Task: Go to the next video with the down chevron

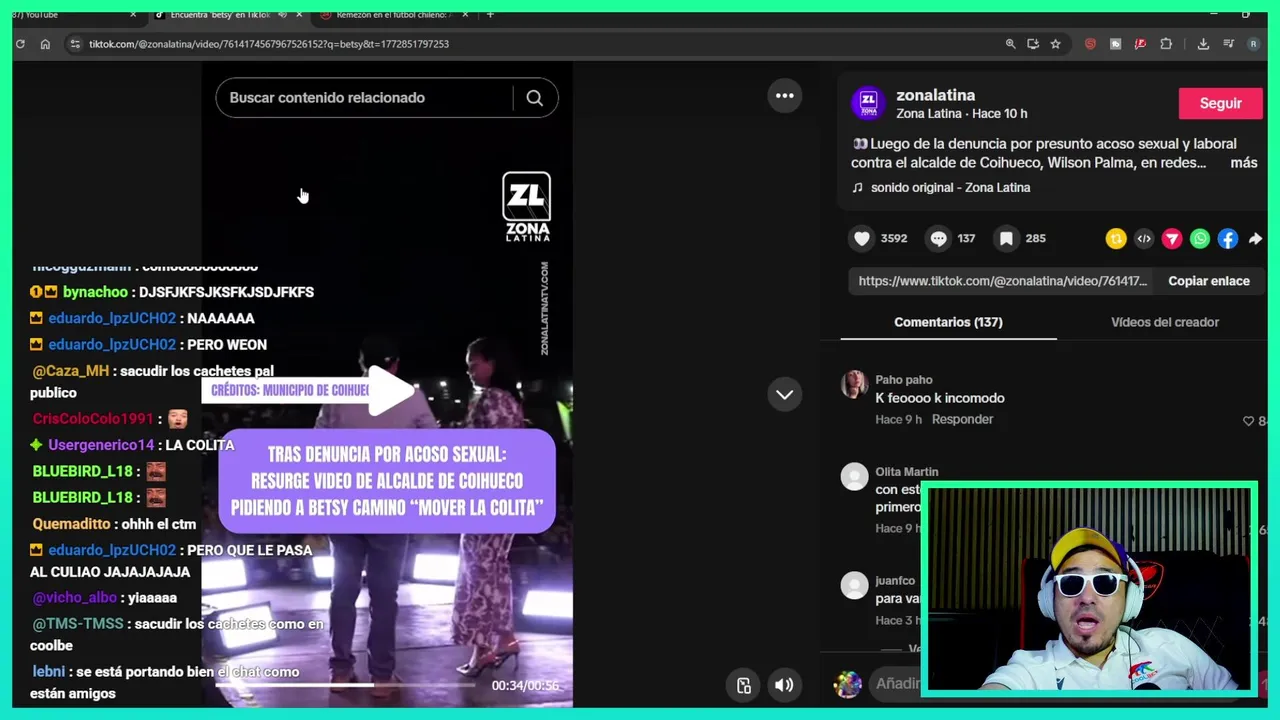Action: [x=785, y=394]
